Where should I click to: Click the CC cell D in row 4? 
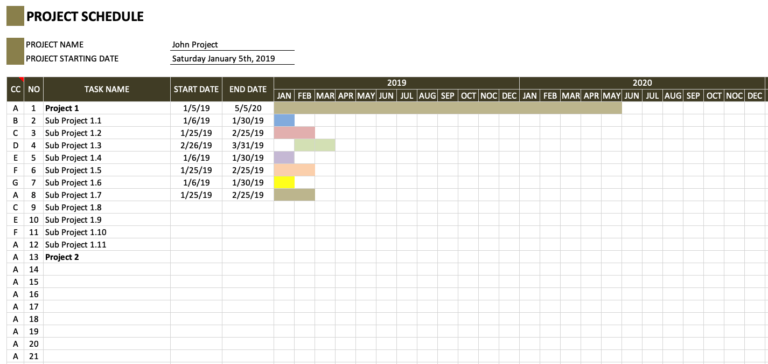pyautogui.click(x=16, y=146)
